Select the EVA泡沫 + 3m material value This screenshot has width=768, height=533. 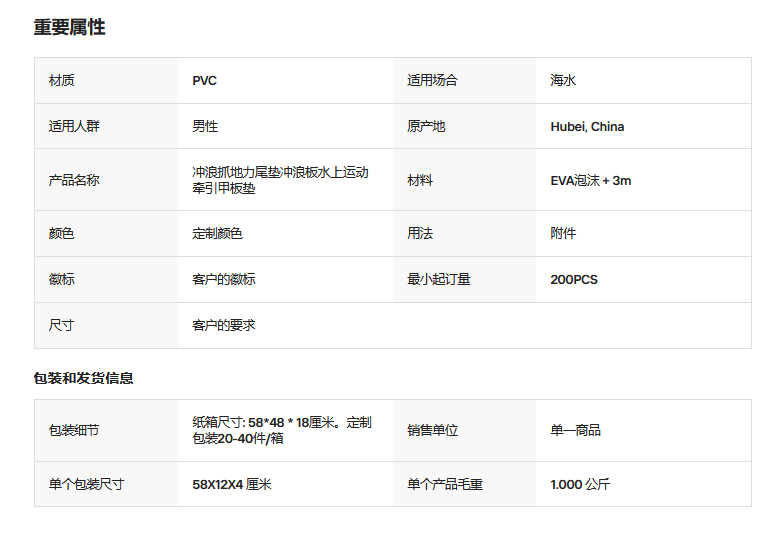click(x=590, y=181)
